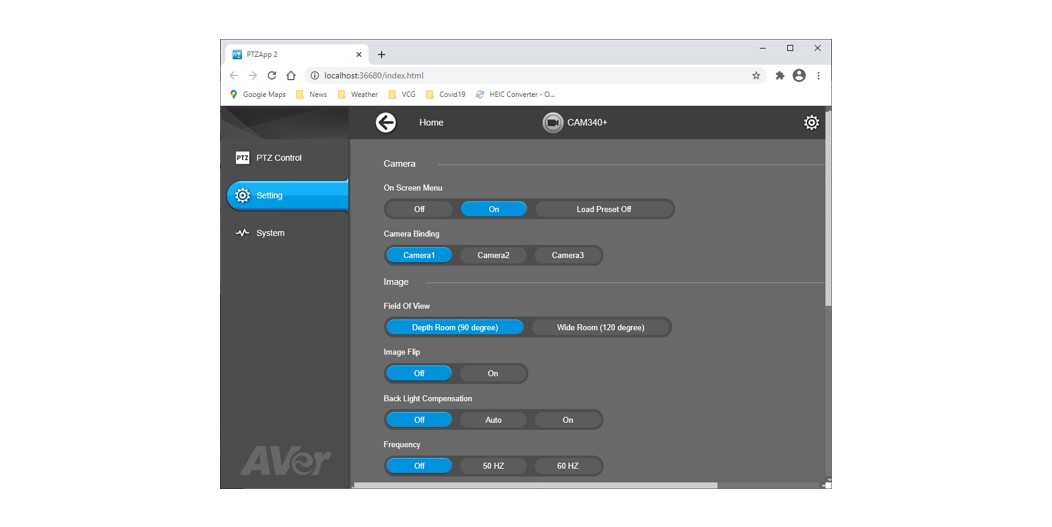1052x527 pixels.
Task: Turn On Screen Menu On
Action: [494, 209]
